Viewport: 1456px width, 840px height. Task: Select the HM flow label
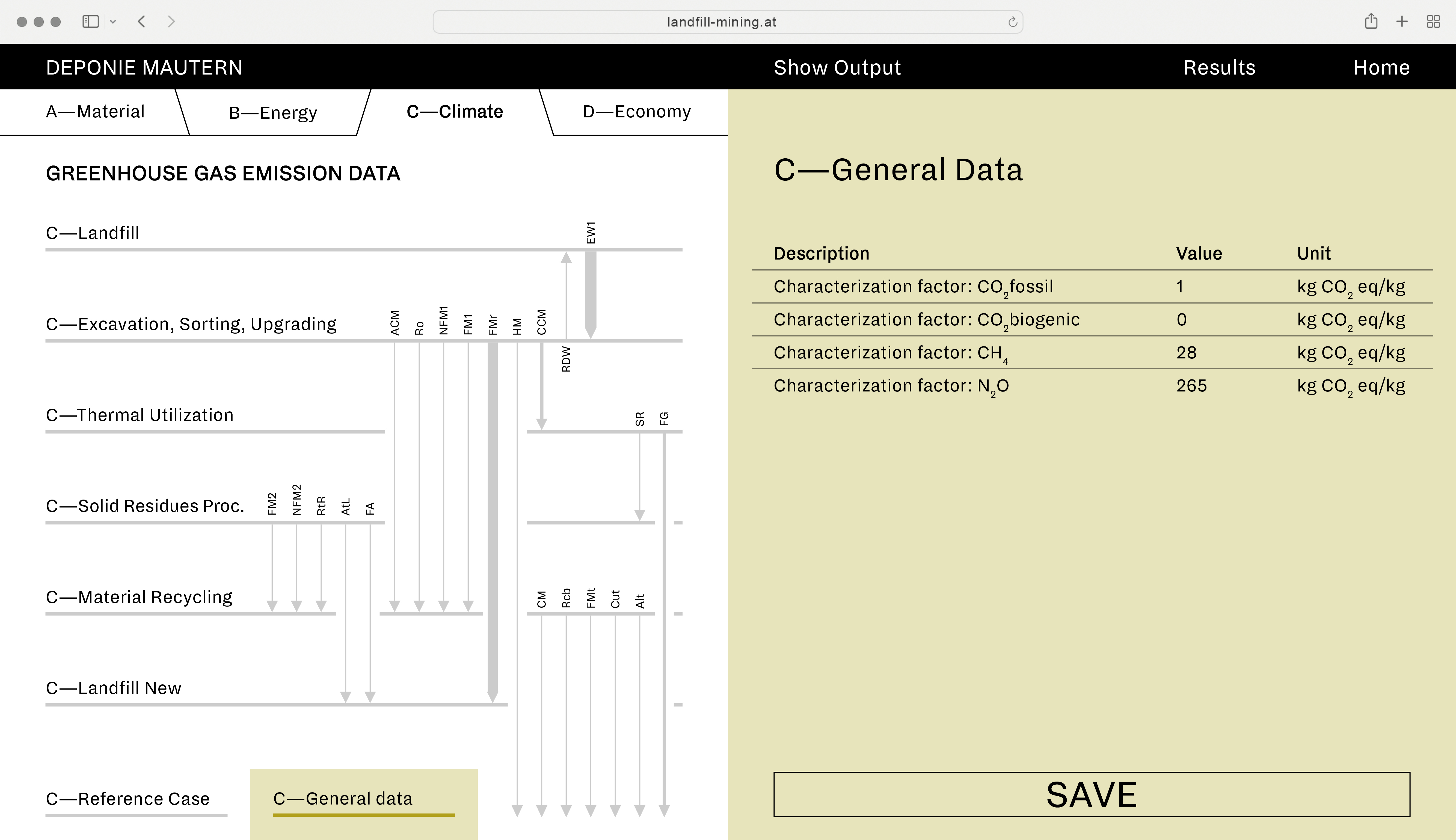click(517, 326)
